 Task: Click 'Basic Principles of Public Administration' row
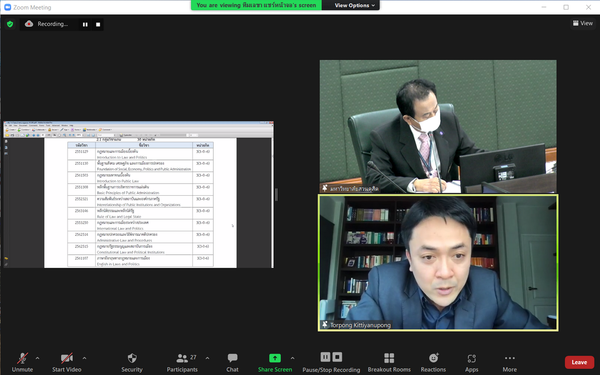coord(140,189)
